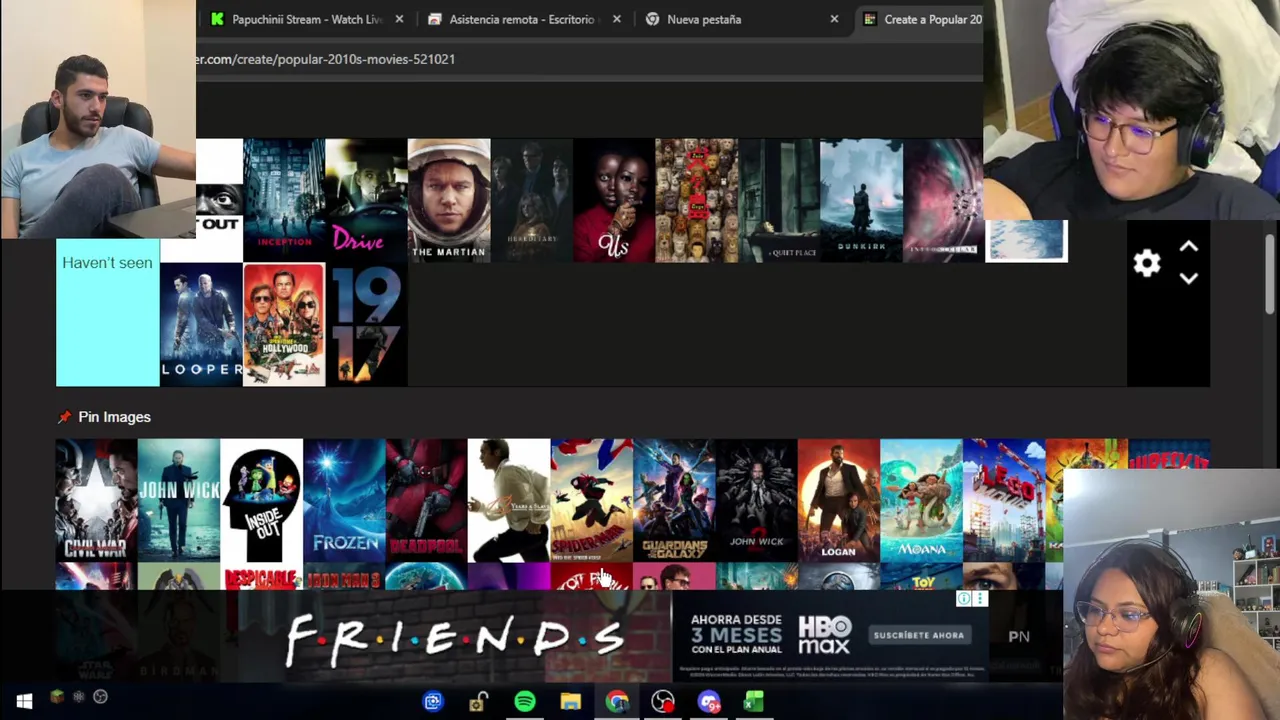
Task: Select the Isle of Dogs poster
Action: click(696, 201)
